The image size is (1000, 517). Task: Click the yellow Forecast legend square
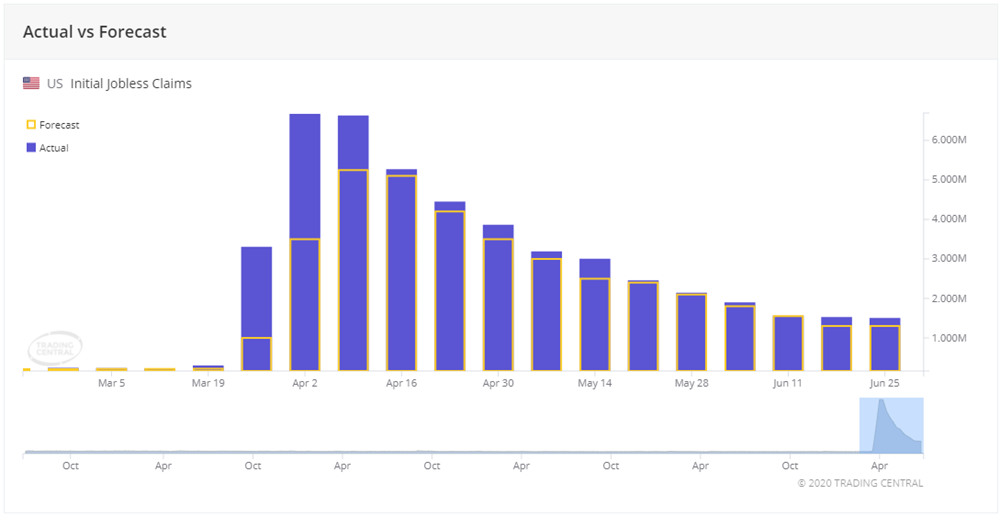pyautogui.click(x=31, y=125)
